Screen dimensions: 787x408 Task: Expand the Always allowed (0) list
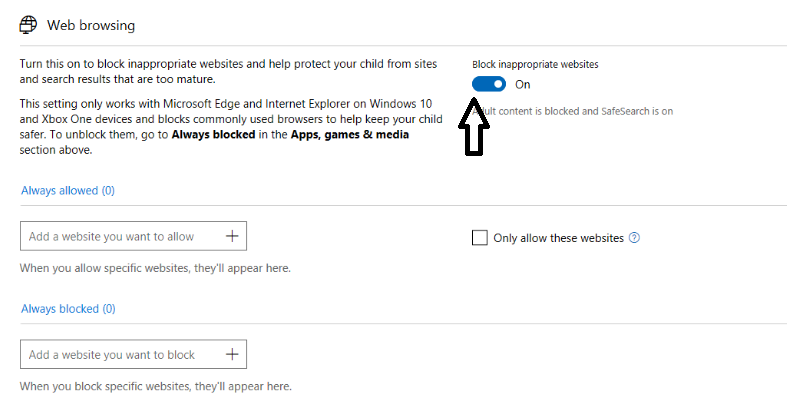[x=68, y=190]
